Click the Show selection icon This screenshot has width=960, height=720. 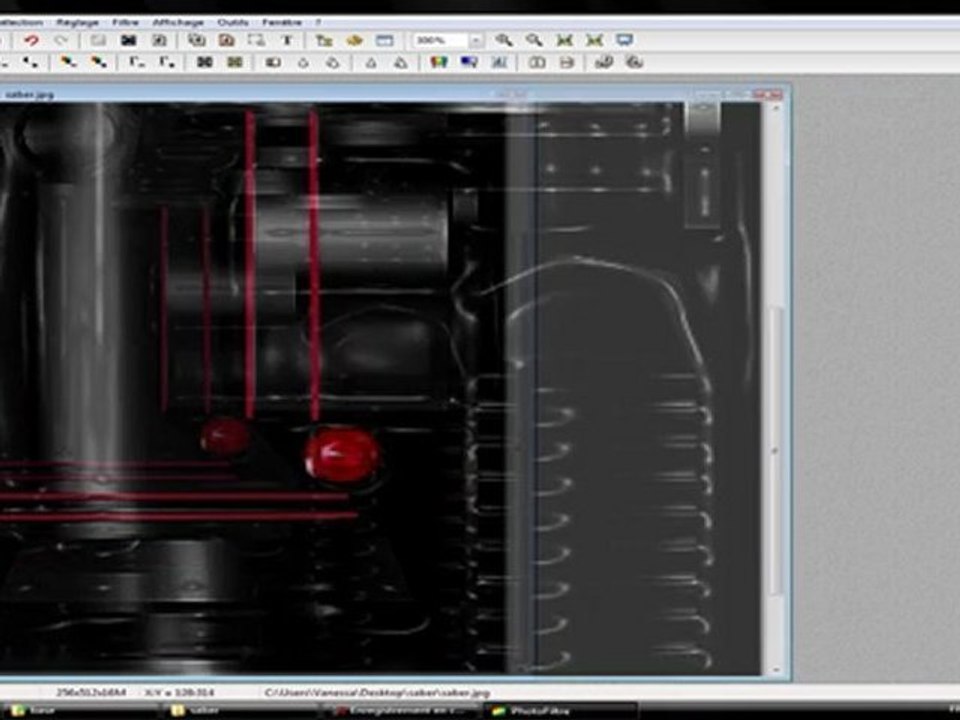point(257,40)
